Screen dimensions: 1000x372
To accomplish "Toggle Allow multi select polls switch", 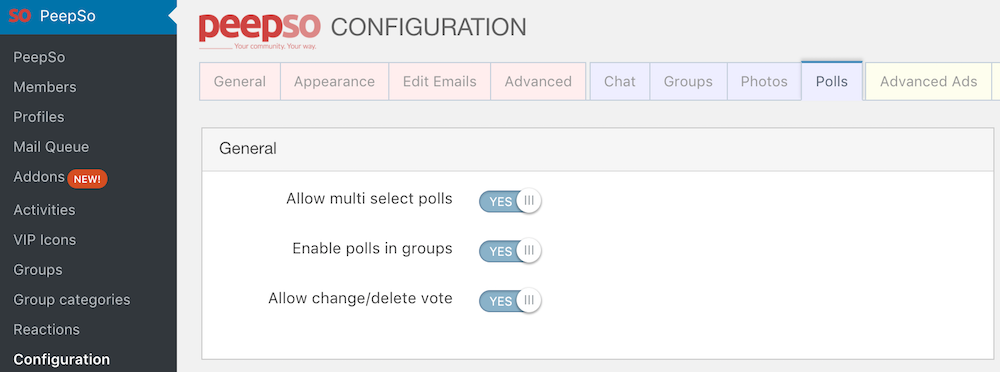I will [510, 201].
